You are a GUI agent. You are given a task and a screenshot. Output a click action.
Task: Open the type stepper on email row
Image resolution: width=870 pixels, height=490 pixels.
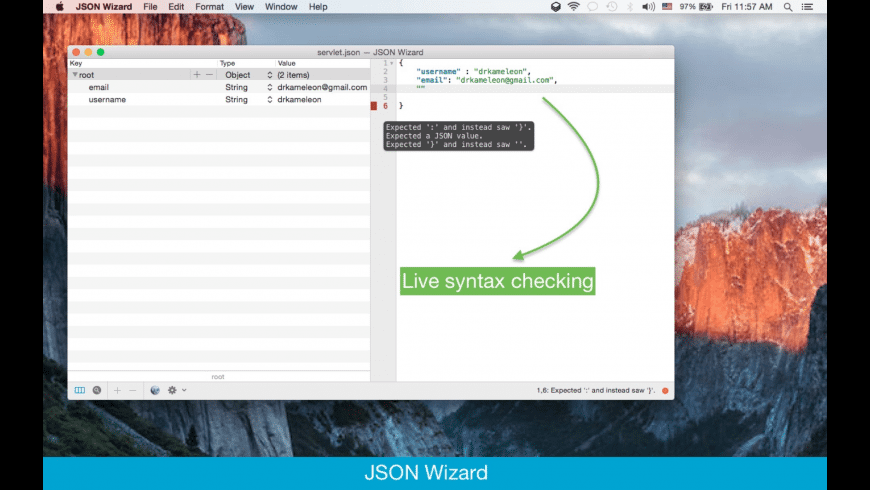[x=270, y=87]
